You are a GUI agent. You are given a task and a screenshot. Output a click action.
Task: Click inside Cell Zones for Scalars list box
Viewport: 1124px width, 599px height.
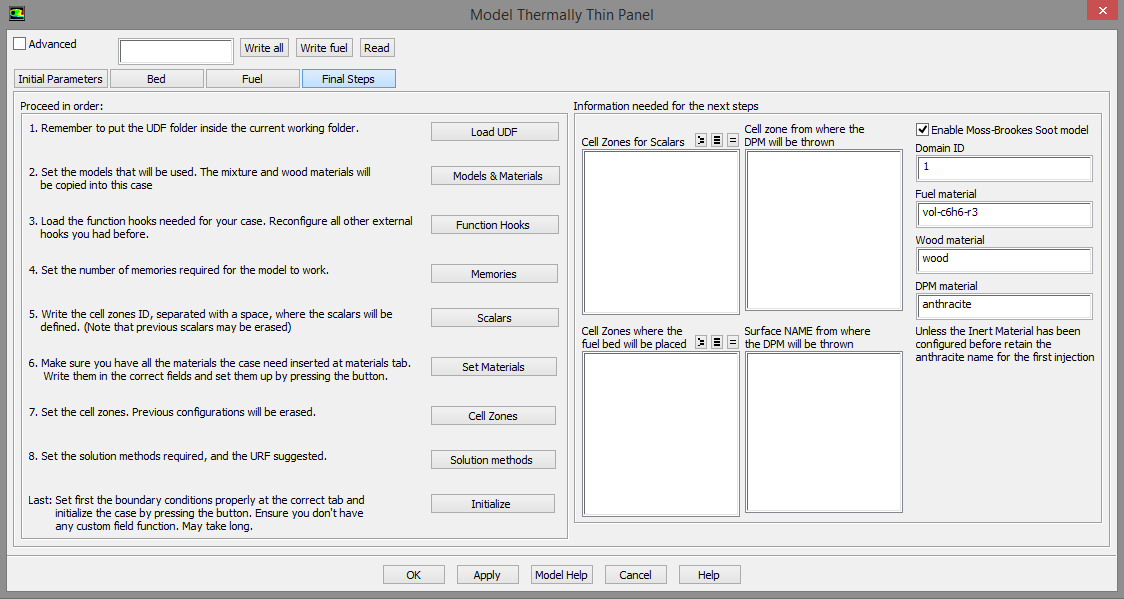point(661,232)
